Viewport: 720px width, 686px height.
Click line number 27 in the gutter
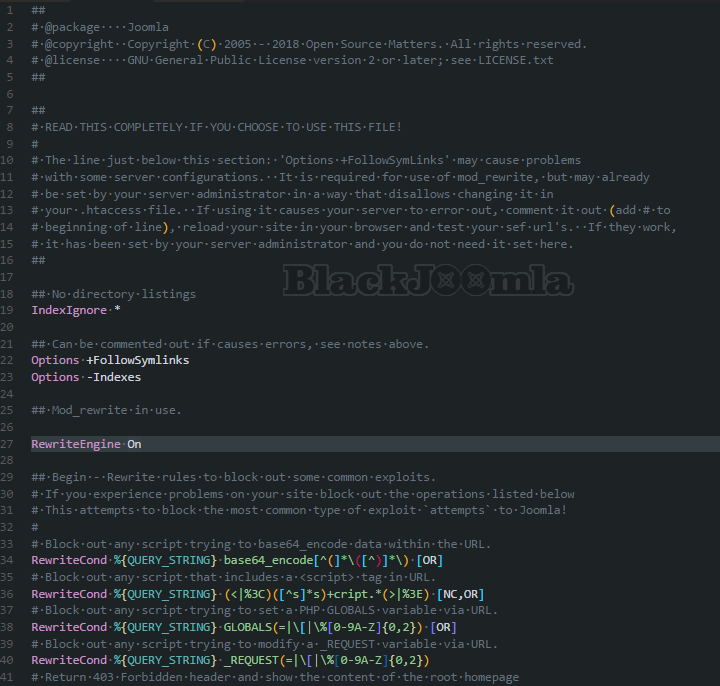click(9, 444)
